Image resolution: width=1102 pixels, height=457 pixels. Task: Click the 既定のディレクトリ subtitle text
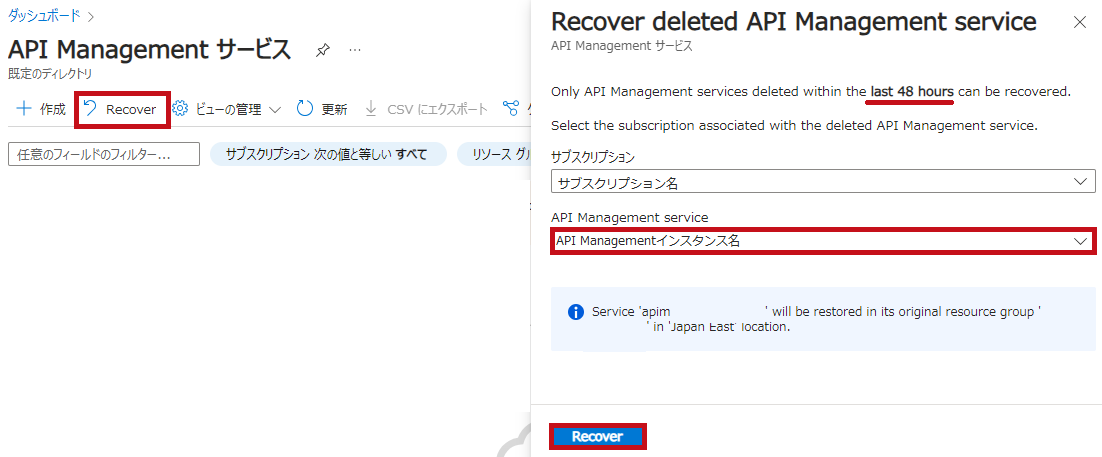pyautogui.click(x=50, y=73)
